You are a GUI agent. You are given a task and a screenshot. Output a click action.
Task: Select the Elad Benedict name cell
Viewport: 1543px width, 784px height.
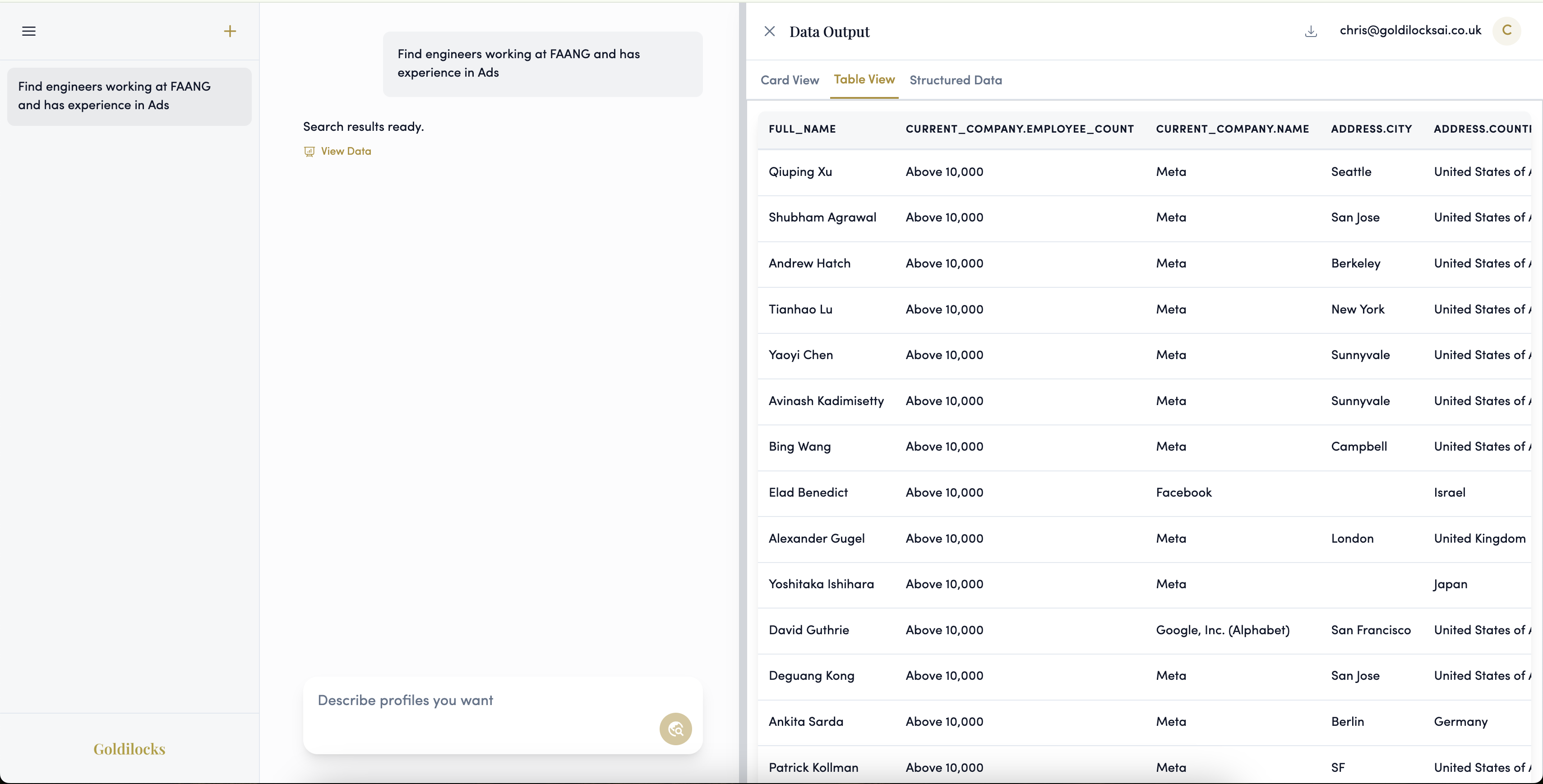pos(808,492)
